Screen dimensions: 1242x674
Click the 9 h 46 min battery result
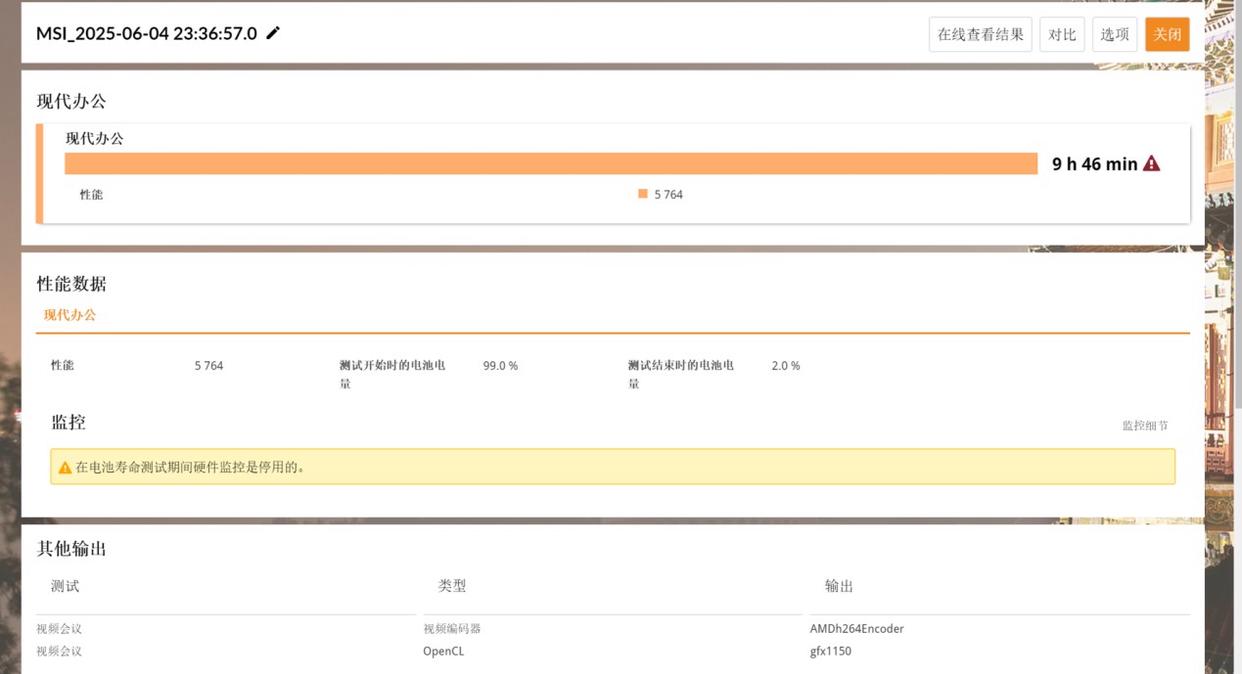1094,164
